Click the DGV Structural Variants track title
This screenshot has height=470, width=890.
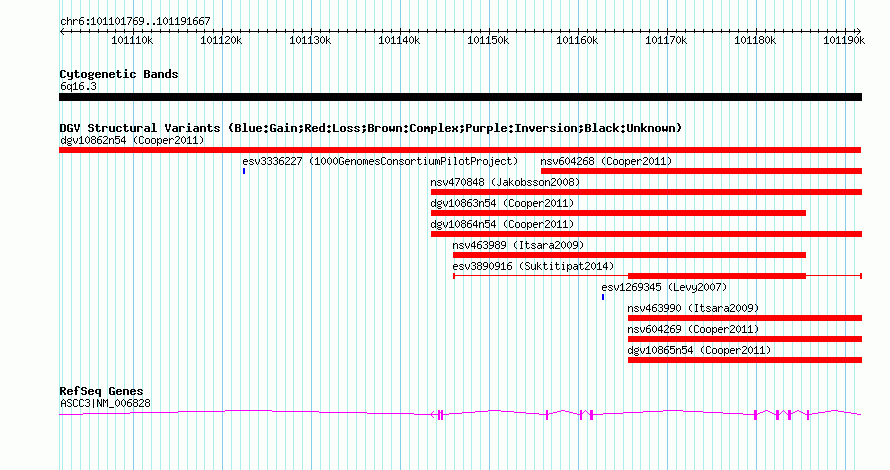pos(371,128)
